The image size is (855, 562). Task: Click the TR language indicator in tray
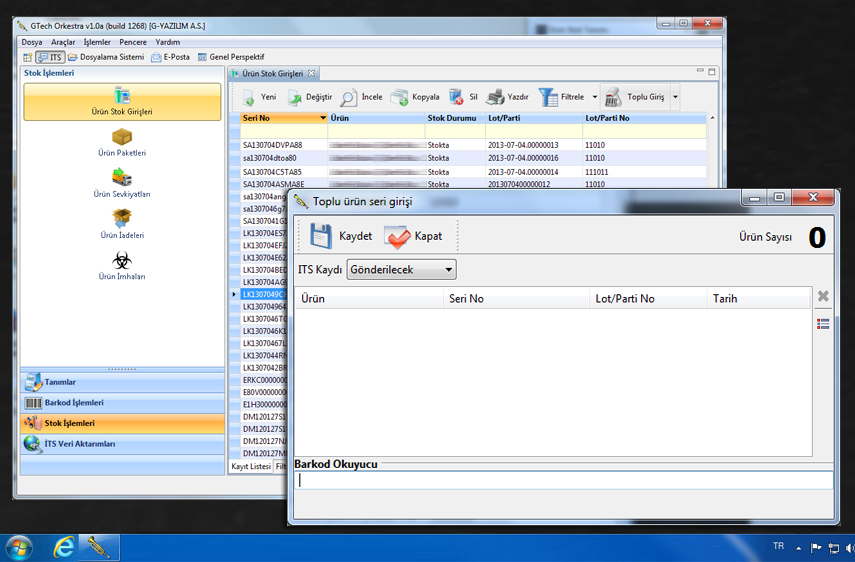coord(779,546)
